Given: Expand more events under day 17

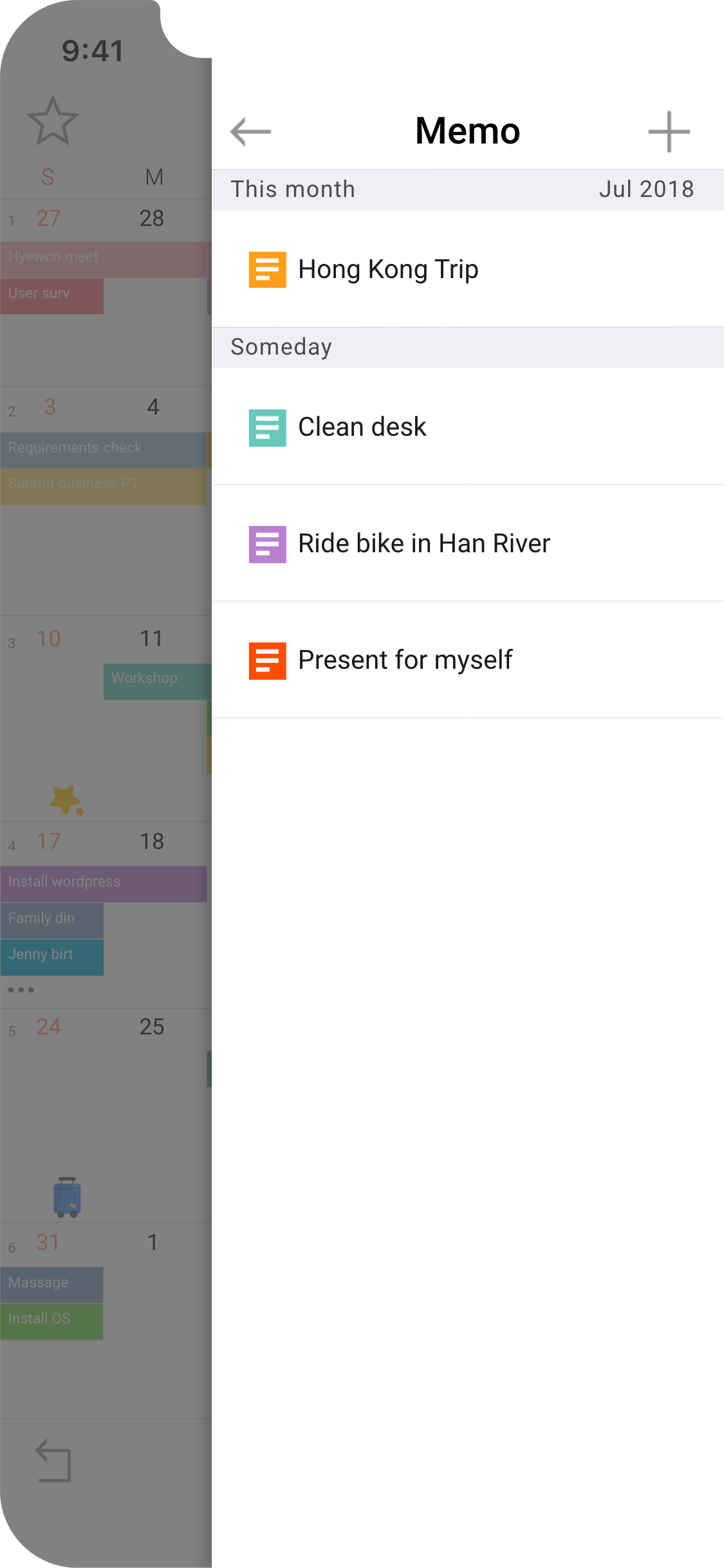Looking at the screenshot, I should [21, 989].
